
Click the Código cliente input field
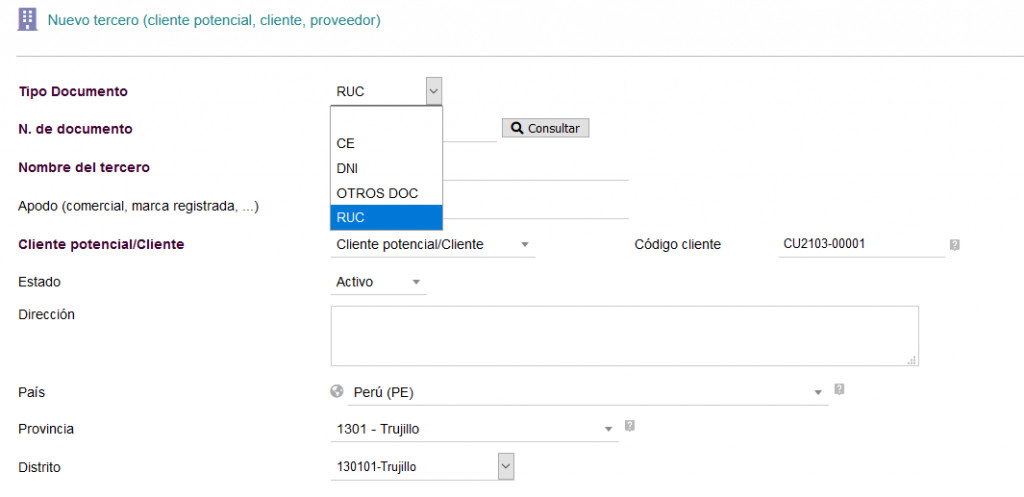(x=860, y=245)
